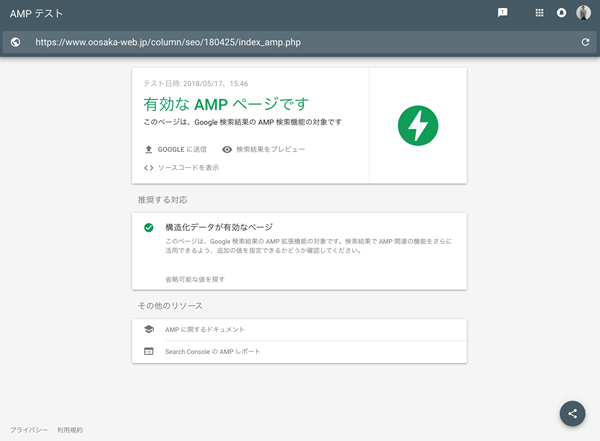
Task: Click the 構造化データが有効なページ heading
Action: (x=219, y=227)
